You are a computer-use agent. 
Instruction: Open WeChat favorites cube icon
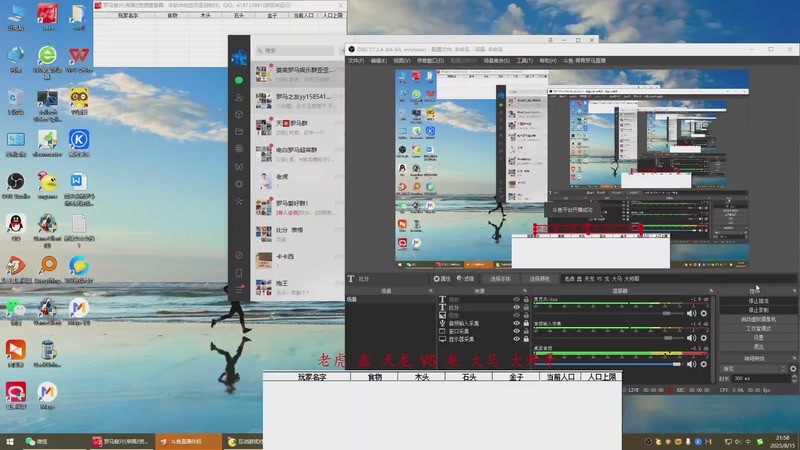tap(239, 114)
